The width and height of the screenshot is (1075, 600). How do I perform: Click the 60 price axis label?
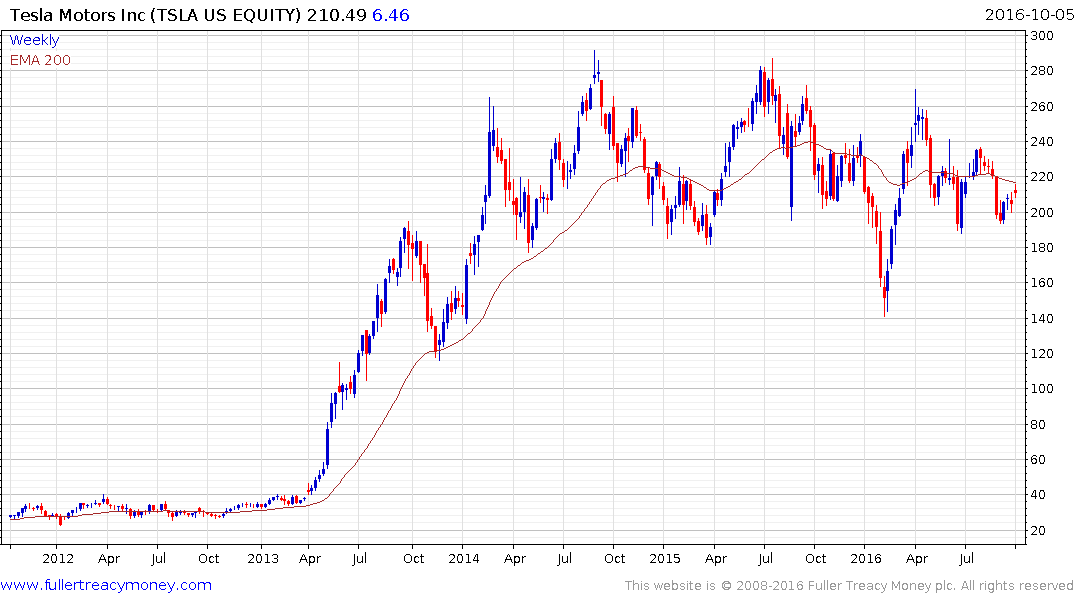pos(1039,459)
